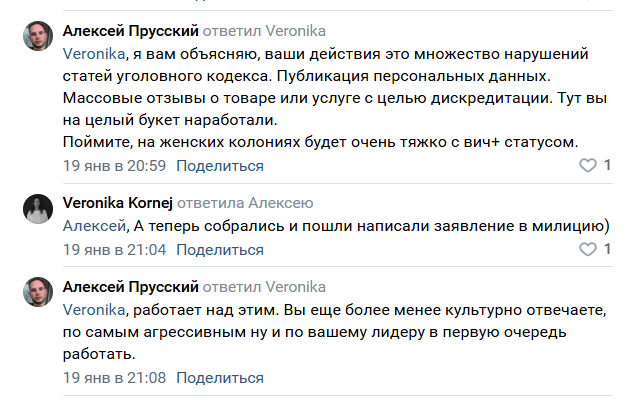
Task: Click the Veronika mention starting the first comment's text
Action: click(93, 53)
